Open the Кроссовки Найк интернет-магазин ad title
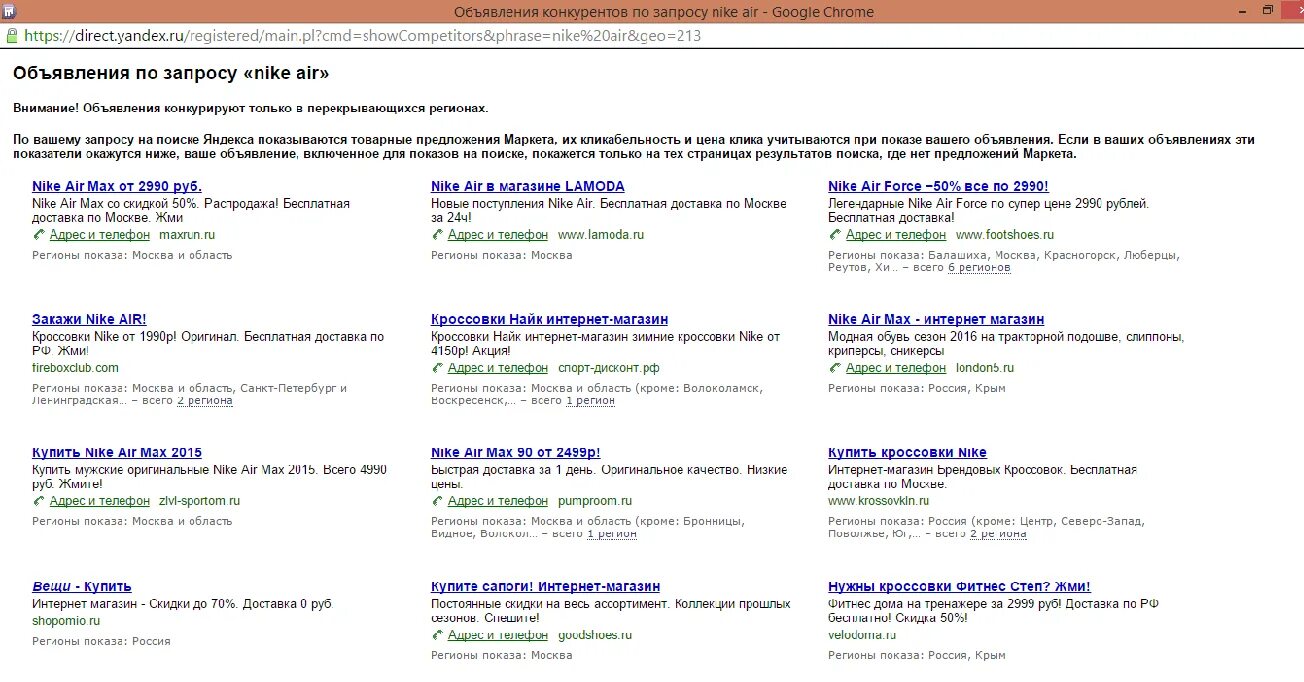1304x682 pixels. [x=549, y=319]
